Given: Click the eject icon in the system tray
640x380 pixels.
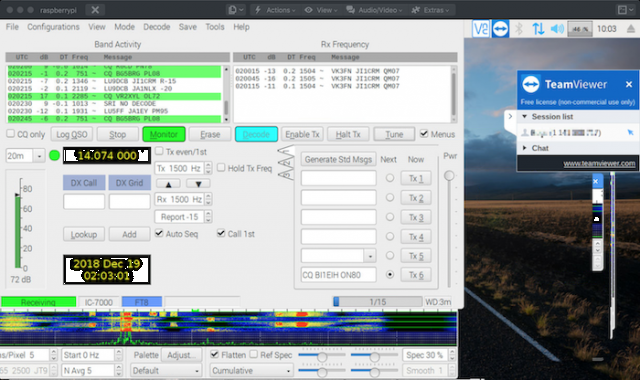Looking at the screenshot, I should click(x=631, y=29).
